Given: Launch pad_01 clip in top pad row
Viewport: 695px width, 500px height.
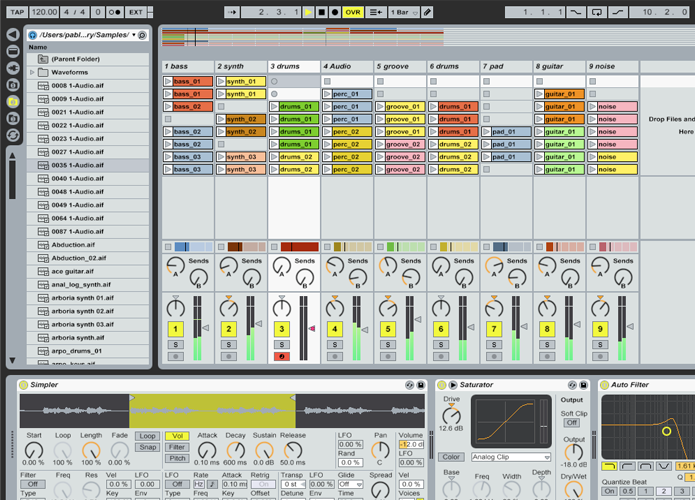Looking at the screenshot, I should pos(486,132).
